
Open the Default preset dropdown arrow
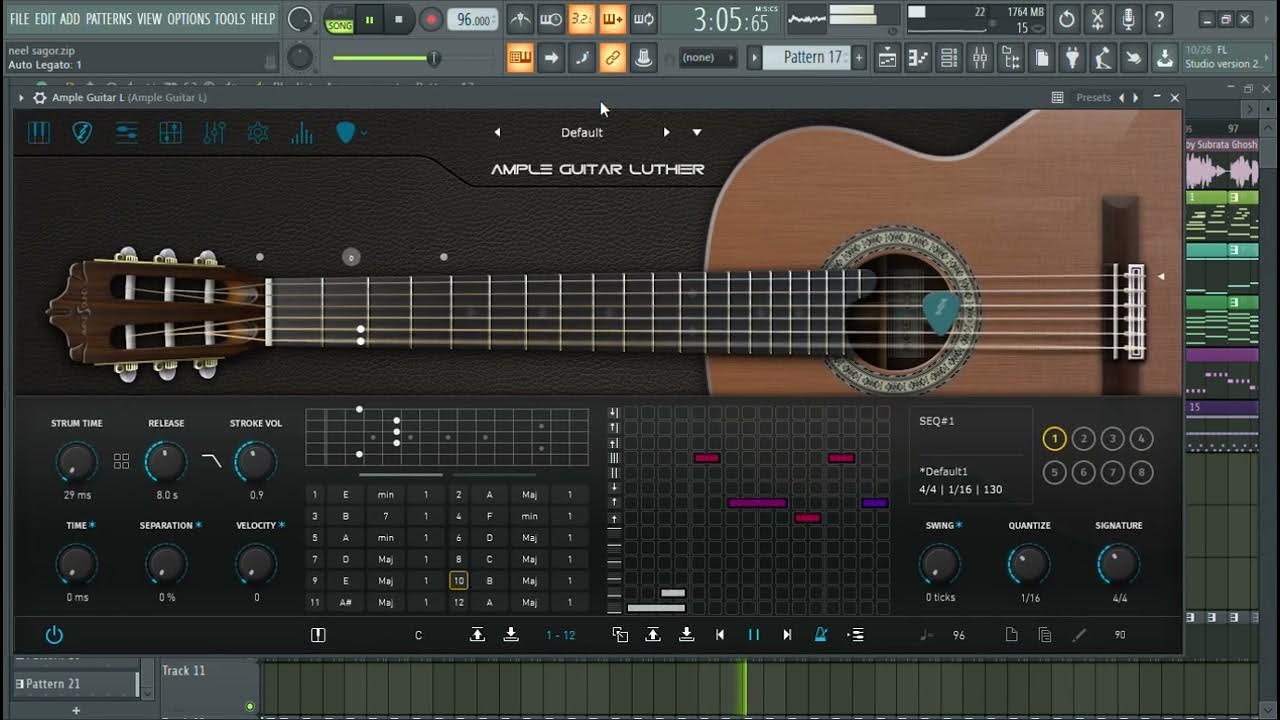coord(697,132)
